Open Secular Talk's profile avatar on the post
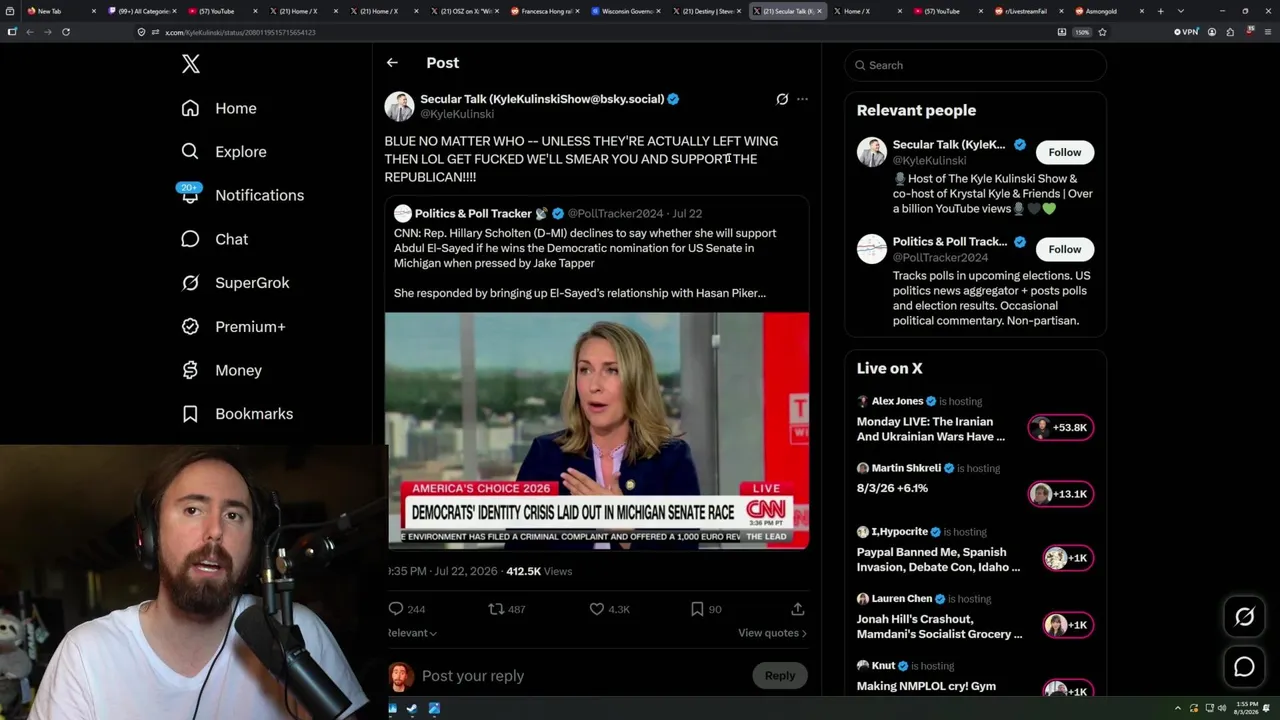Screen dimensions: 1280x720 [399, 106]
